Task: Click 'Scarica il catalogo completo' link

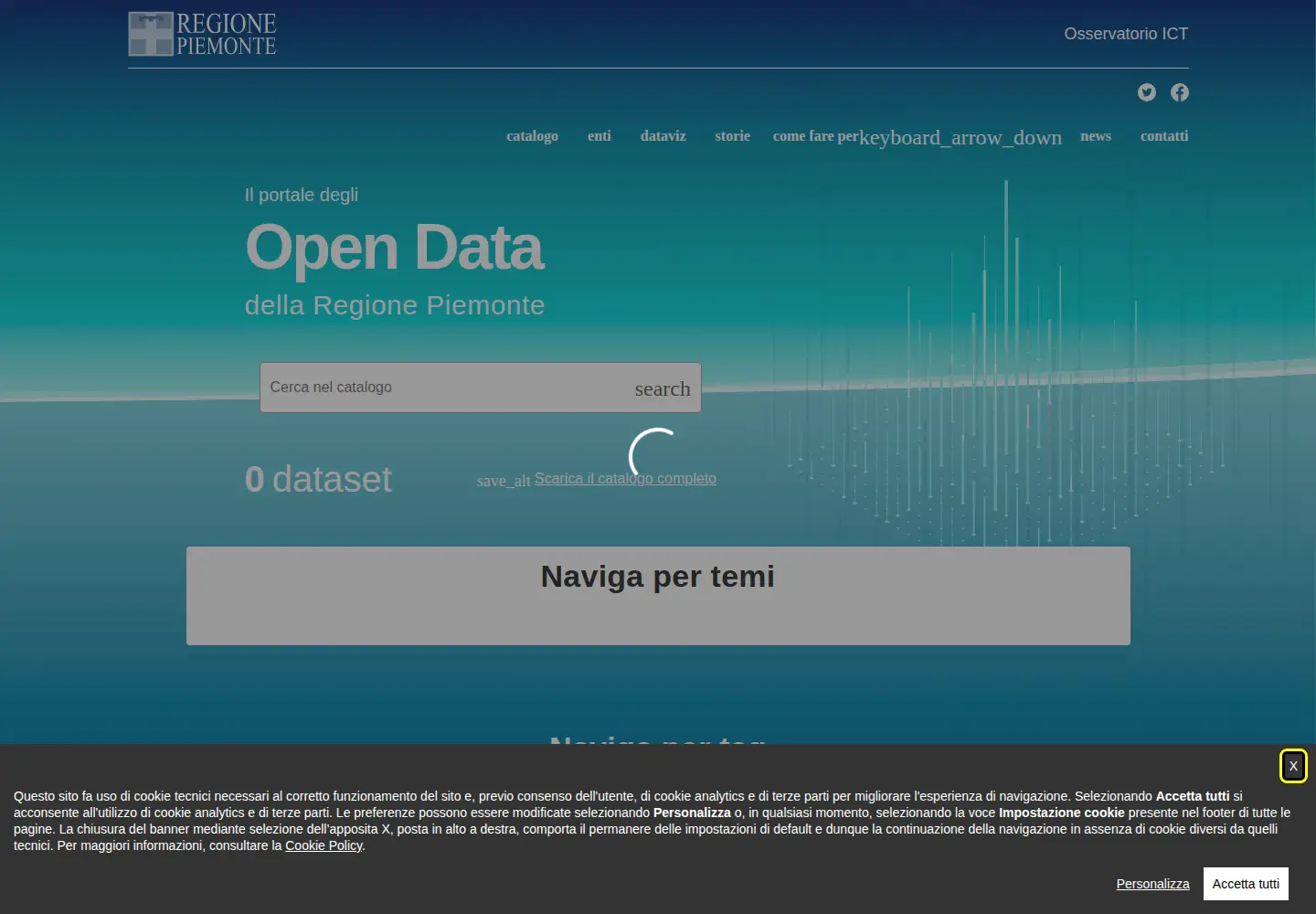Action: pyautogui.click(x=625, y=479)
